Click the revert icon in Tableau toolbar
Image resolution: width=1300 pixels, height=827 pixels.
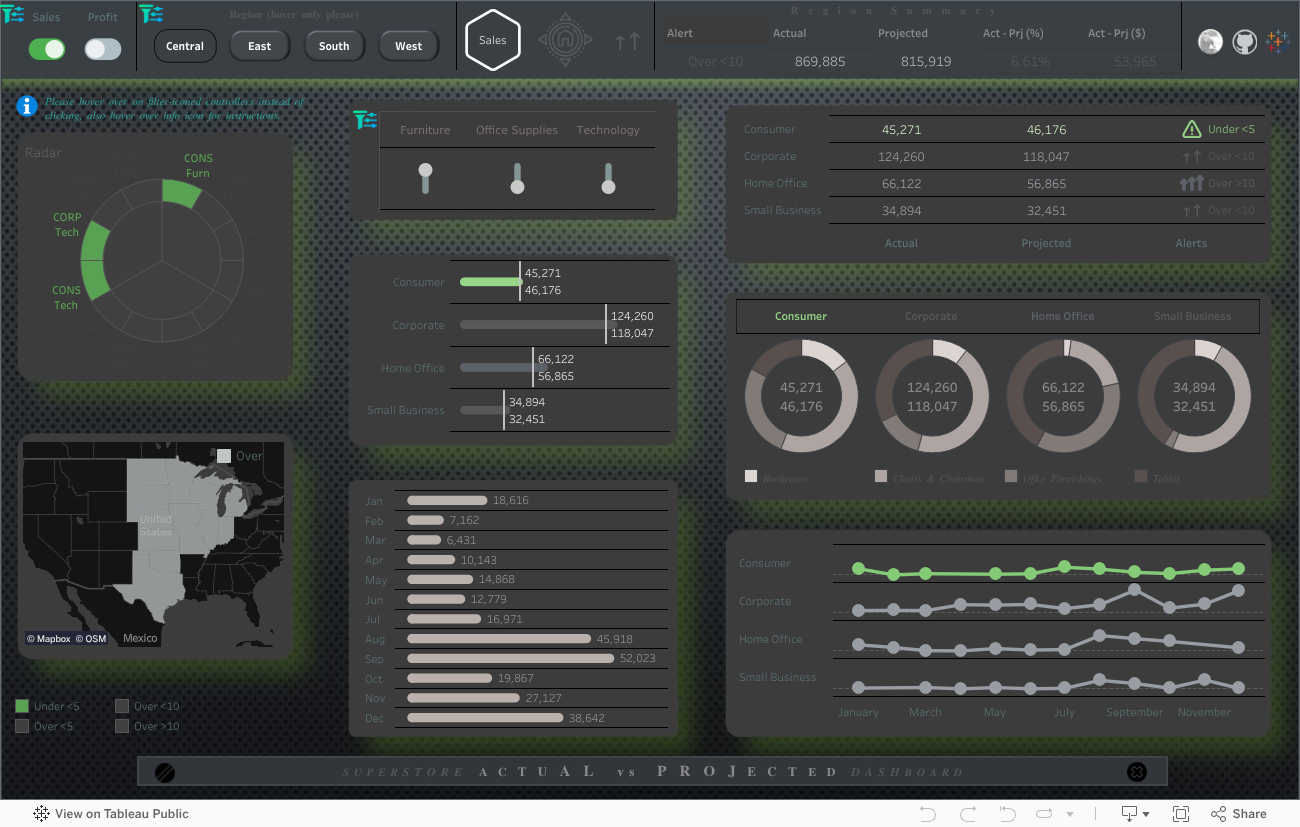(1007, 814)
